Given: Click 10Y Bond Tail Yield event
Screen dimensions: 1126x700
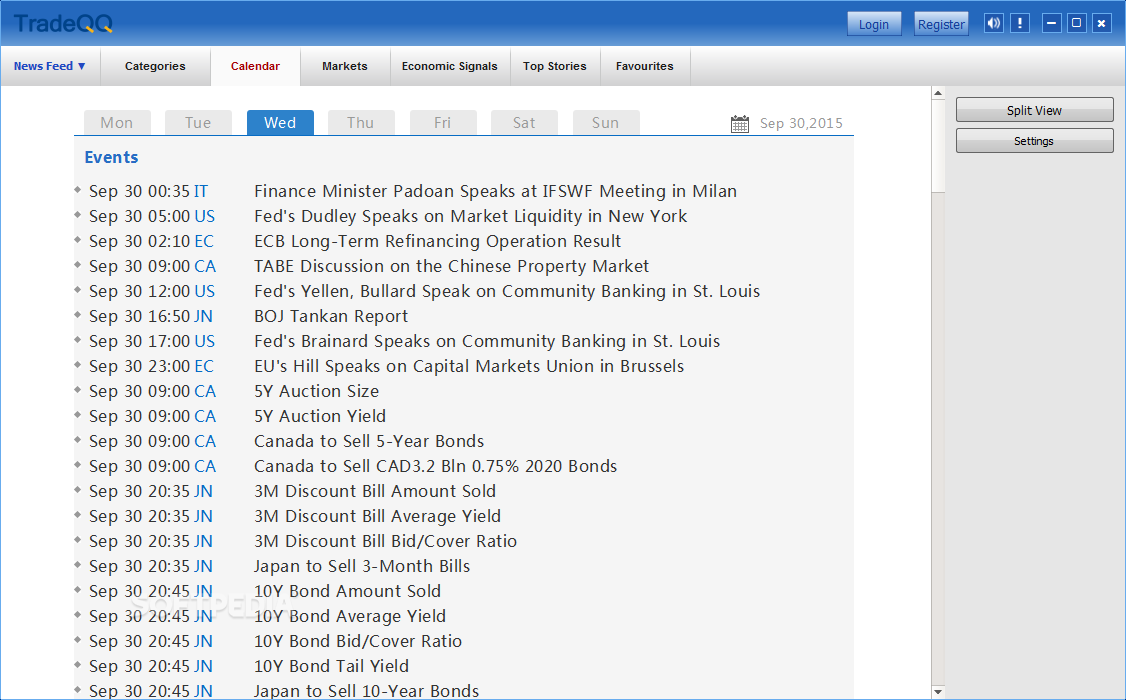Looking at the screenshot, I should pos(331,666).
